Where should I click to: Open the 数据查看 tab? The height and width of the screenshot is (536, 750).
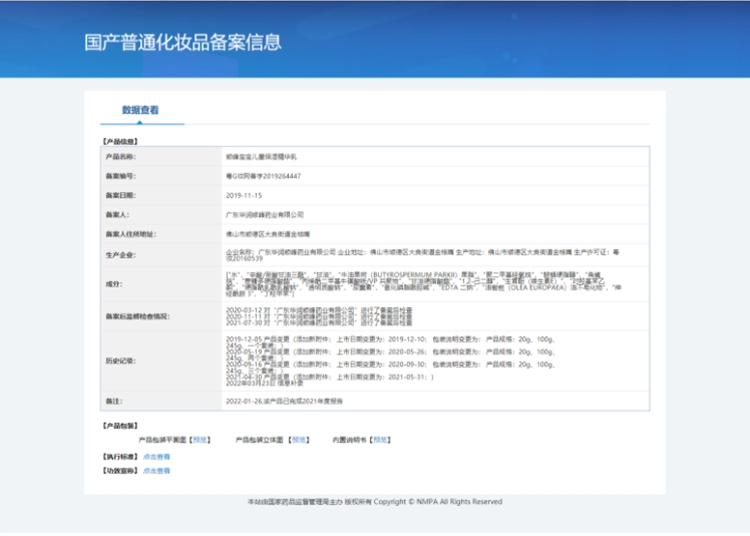[140, 110]
